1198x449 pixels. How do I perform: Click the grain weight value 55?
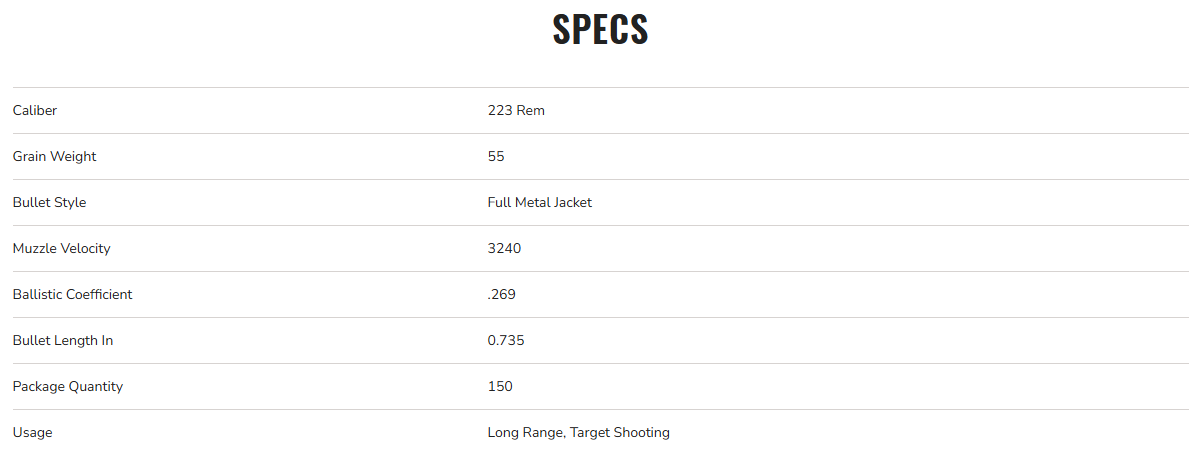[496, 157]
